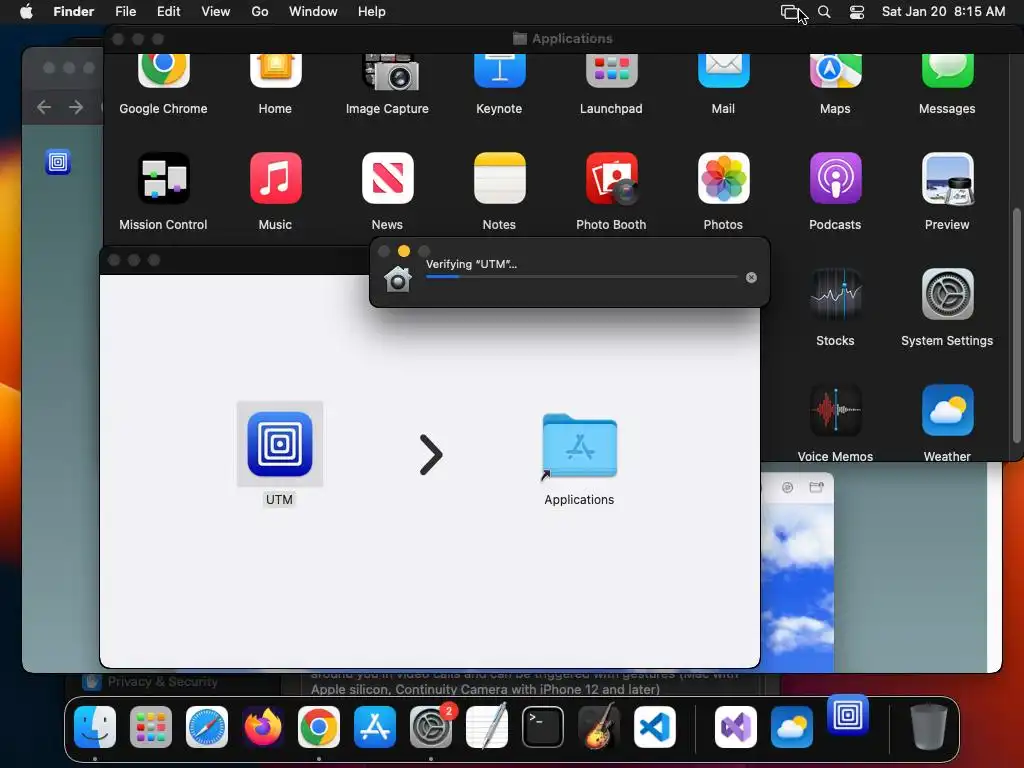Click the Applications window vertical scrollbar

1016,327
